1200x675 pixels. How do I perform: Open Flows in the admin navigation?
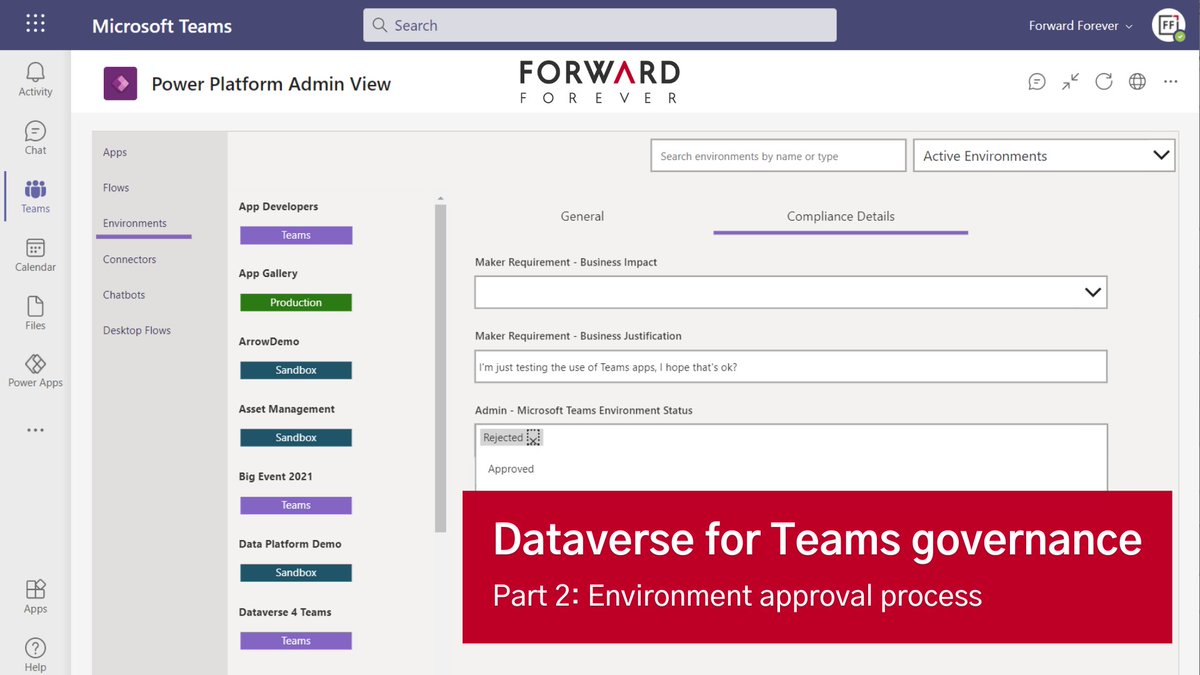tap(116, 188)
